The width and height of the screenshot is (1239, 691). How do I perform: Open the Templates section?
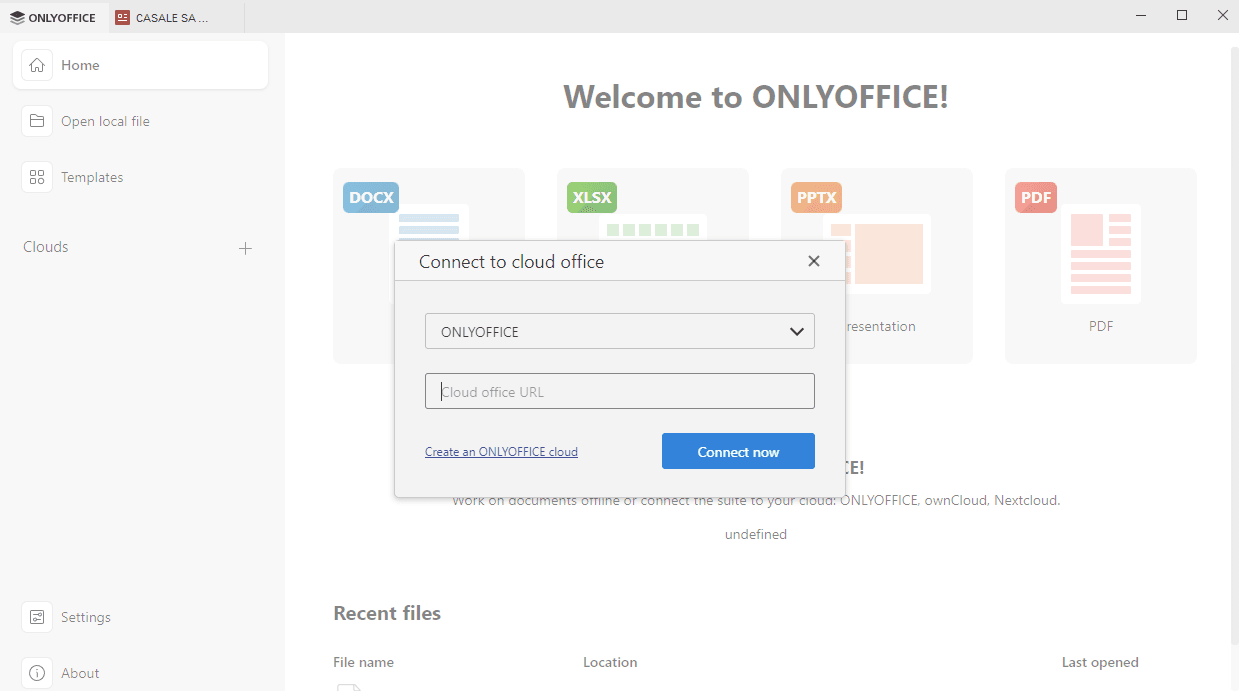click(141, 177)
